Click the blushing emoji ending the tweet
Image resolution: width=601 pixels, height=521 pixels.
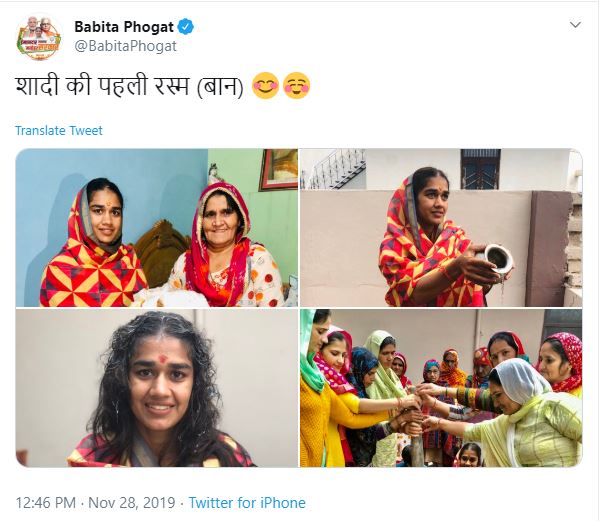[x=297, y=86]
